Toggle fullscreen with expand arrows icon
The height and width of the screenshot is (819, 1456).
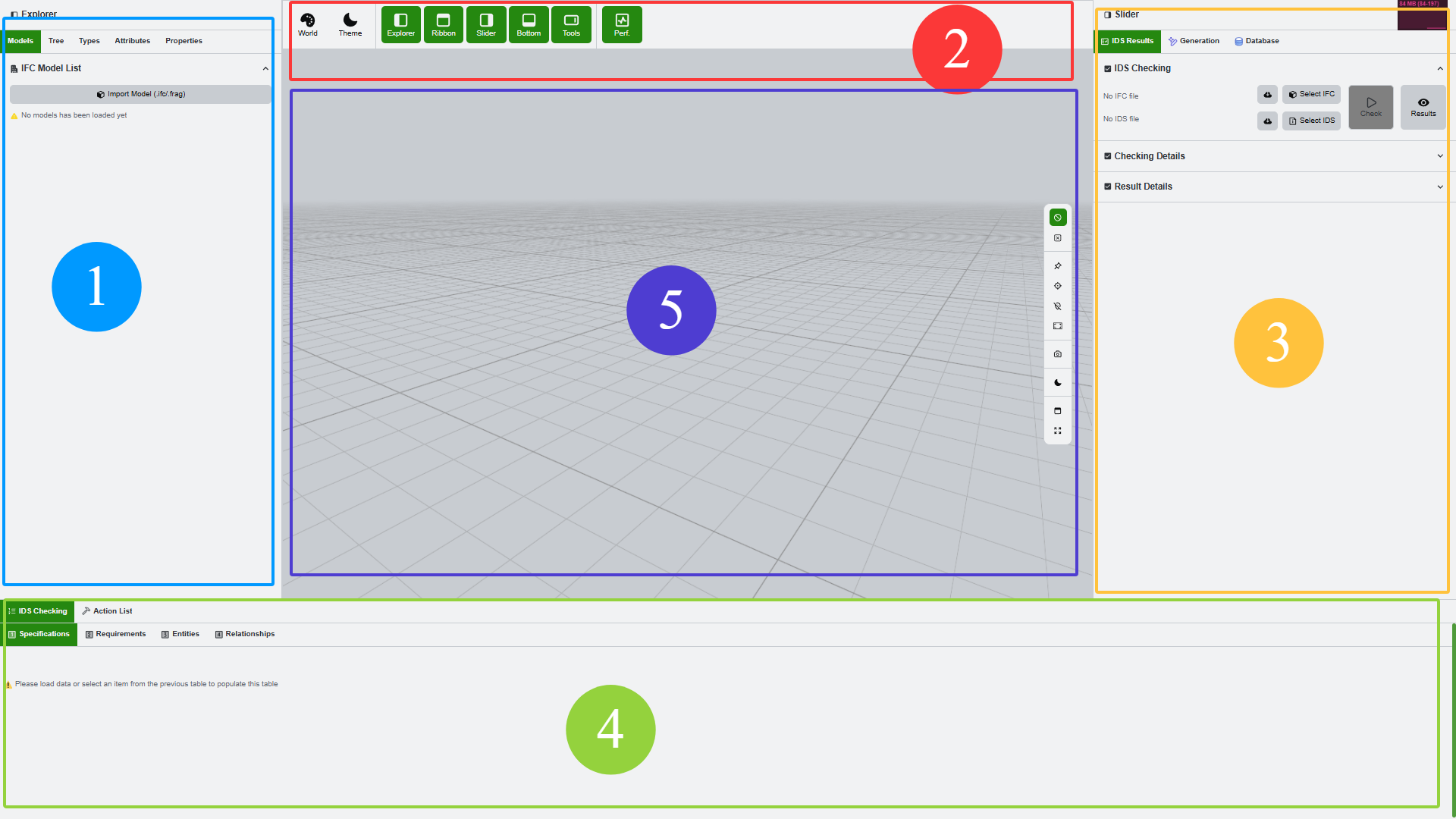pos(1058,431)
